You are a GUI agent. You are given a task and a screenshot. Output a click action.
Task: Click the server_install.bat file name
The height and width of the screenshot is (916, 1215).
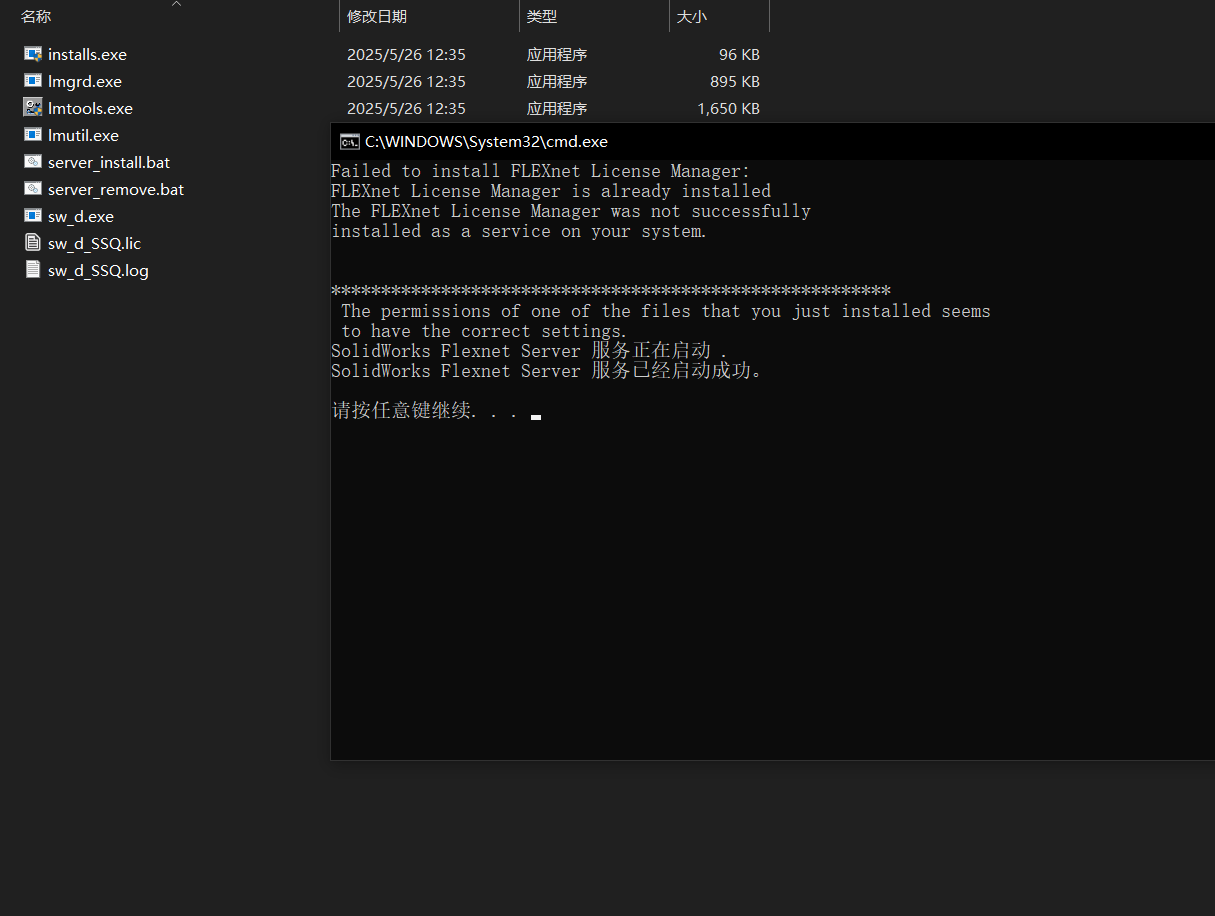pos(109,162)
